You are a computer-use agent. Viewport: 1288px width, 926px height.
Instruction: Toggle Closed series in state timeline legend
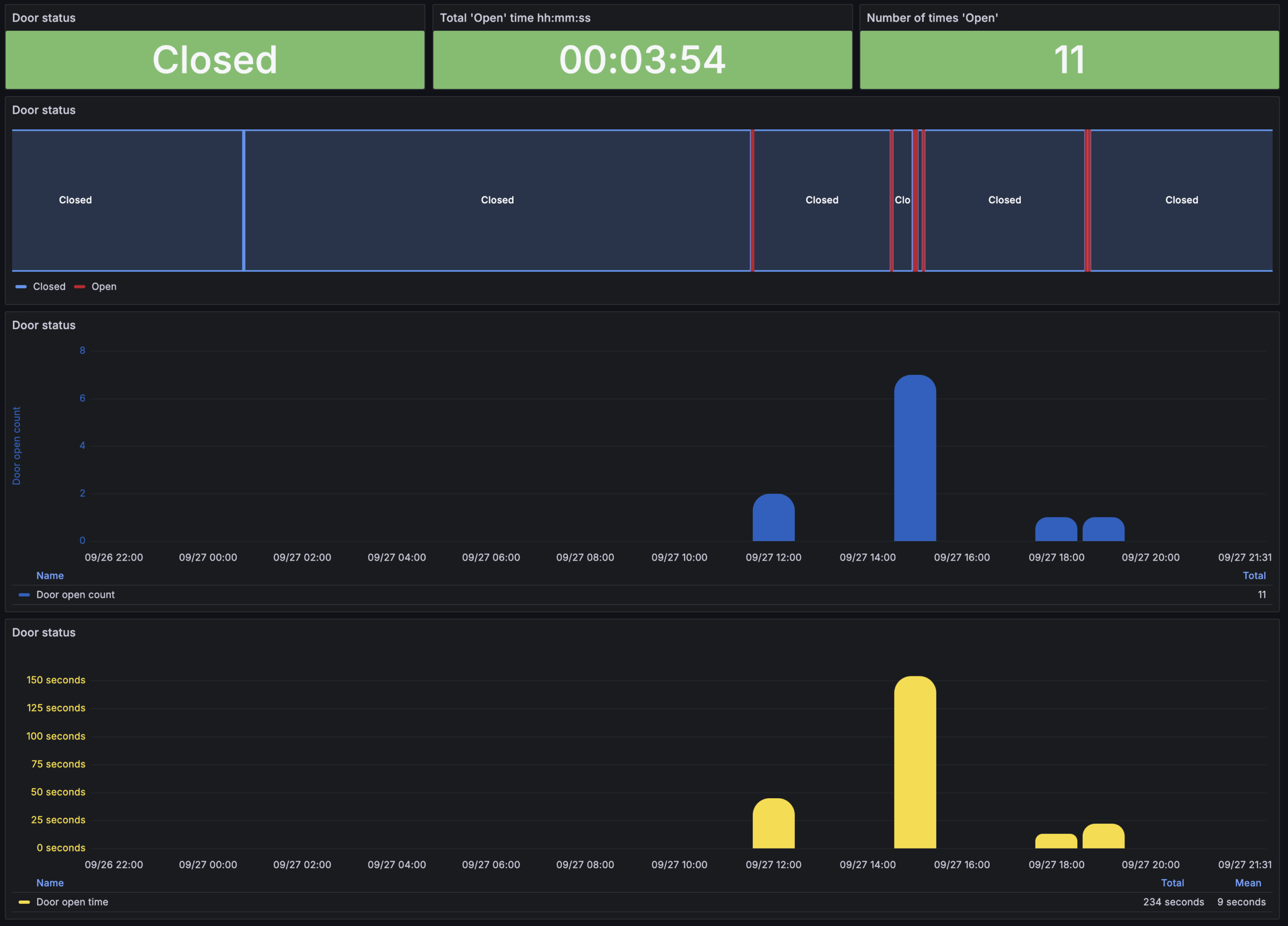(49, 287)
